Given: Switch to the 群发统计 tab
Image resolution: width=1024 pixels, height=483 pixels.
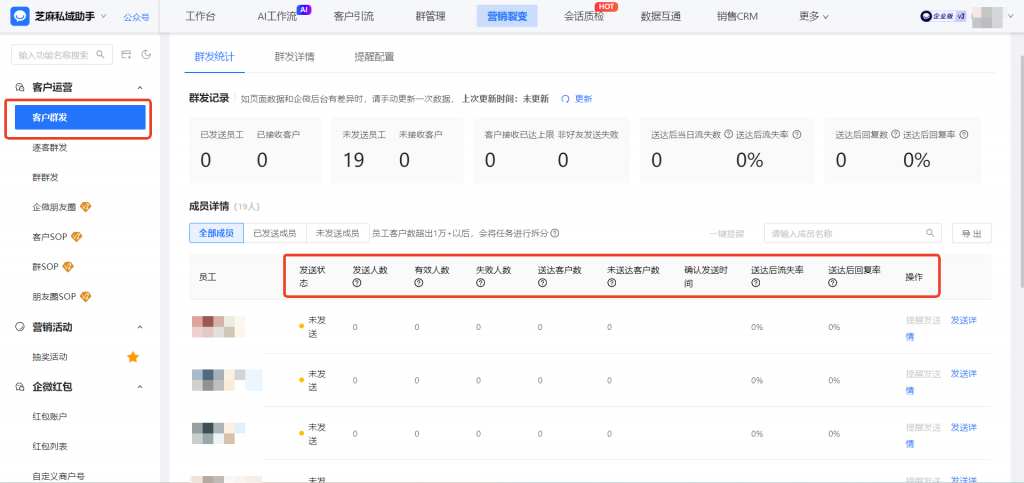Looking at the screenshot, I should pyautogui.click(x=214, y=57).
